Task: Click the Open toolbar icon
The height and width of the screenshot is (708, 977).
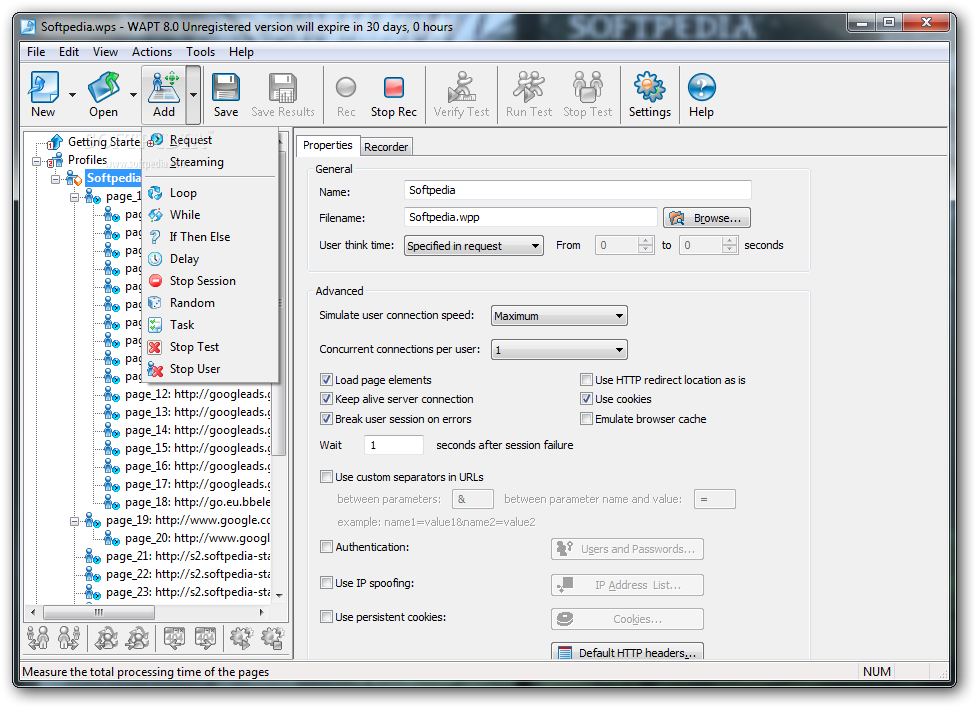Action: 103,95
